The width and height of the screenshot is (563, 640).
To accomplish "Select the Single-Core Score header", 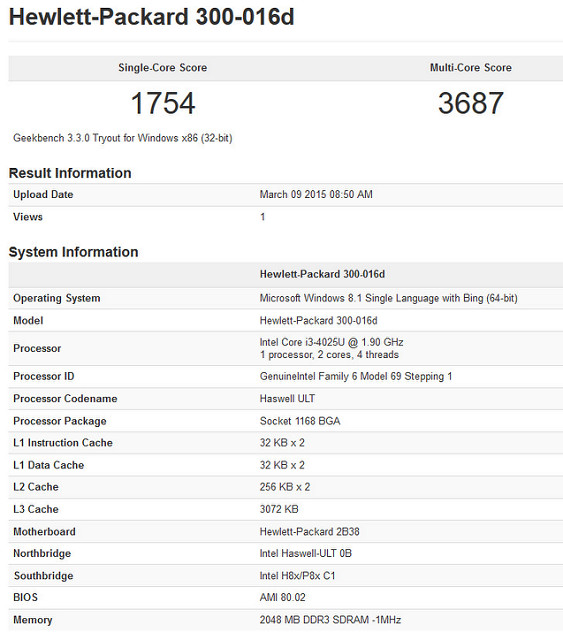I will point(162,68).
